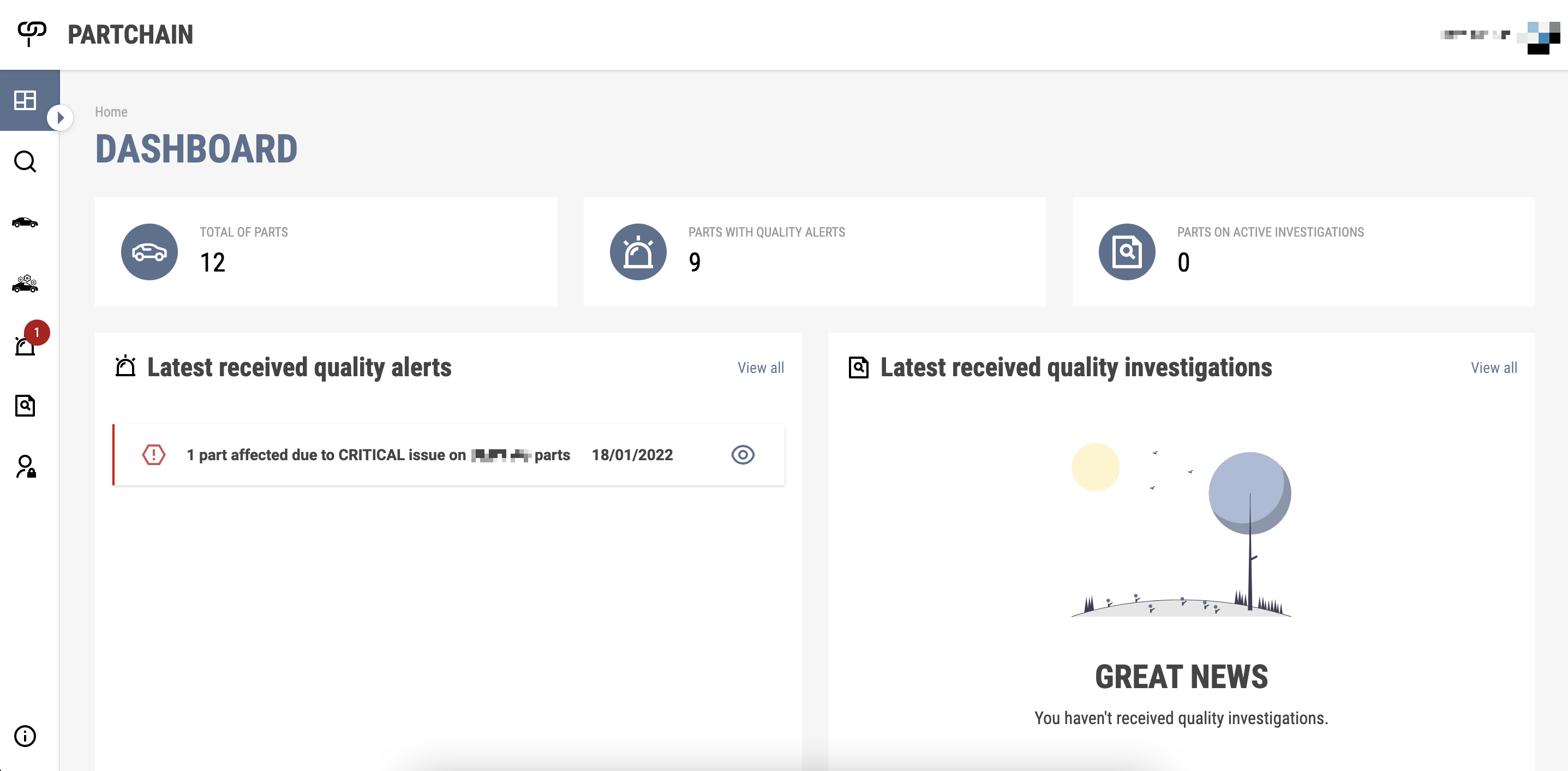Click View all for quality investigations
This screenshot has height=771, width=1568.
point(1494,368)
